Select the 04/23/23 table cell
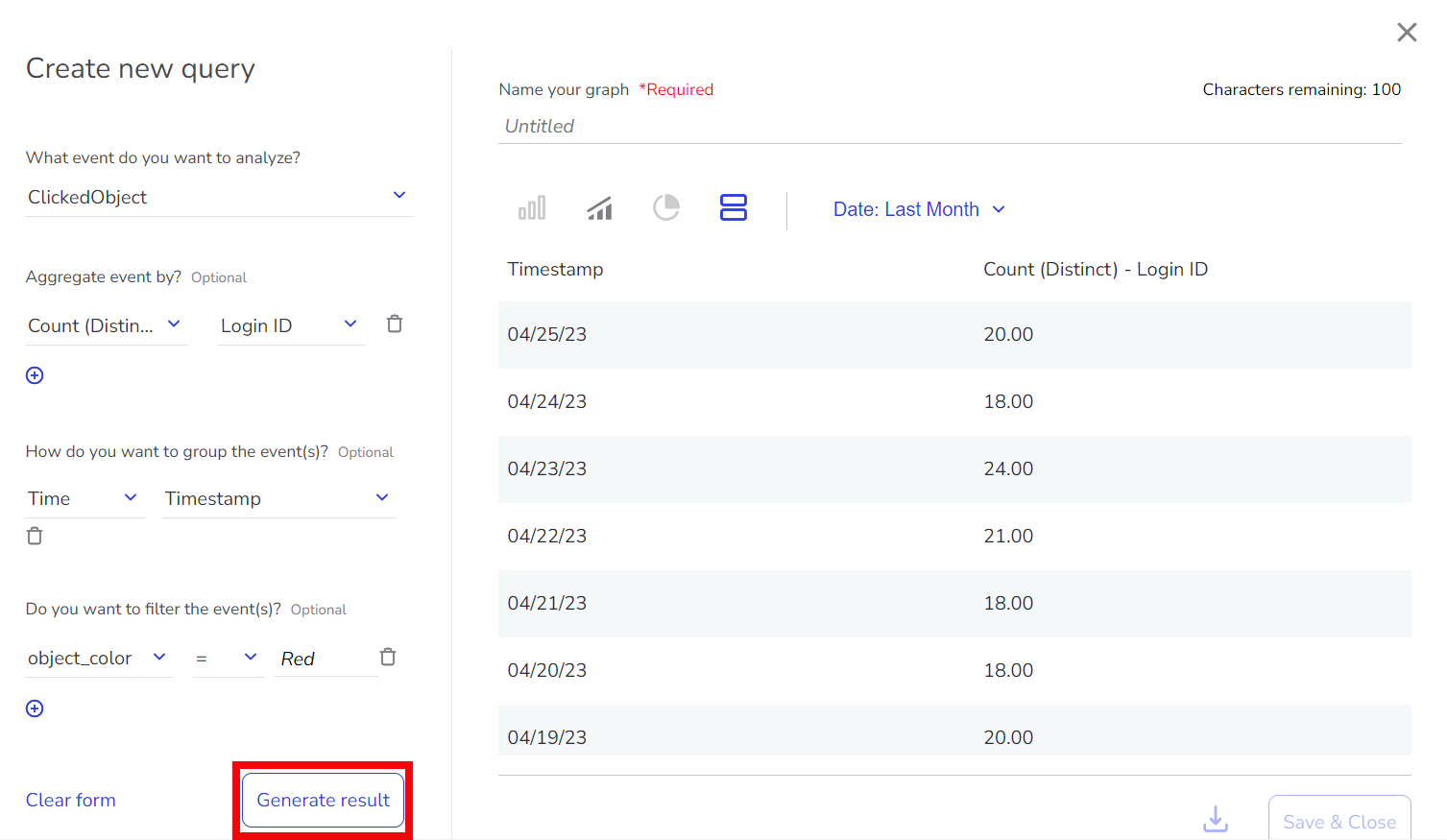 coord(547,468)
